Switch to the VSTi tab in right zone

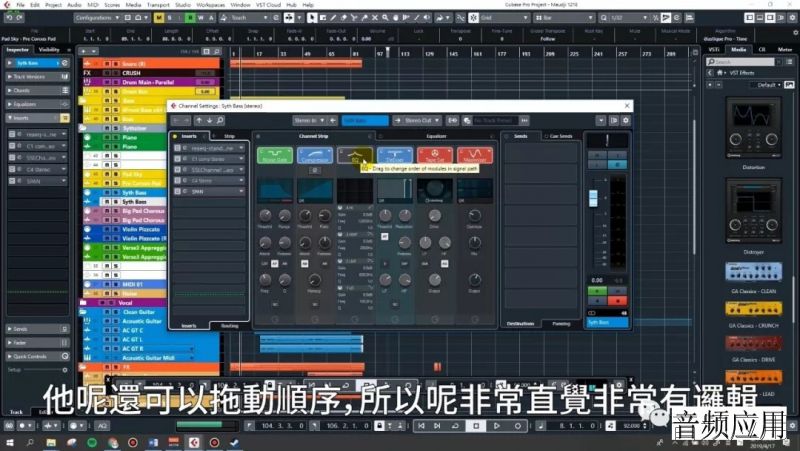tap(714, 49)
